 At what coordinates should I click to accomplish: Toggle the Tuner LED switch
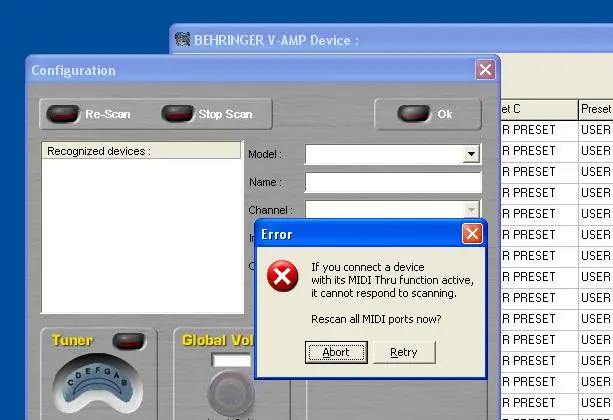(x=127, y=340)
